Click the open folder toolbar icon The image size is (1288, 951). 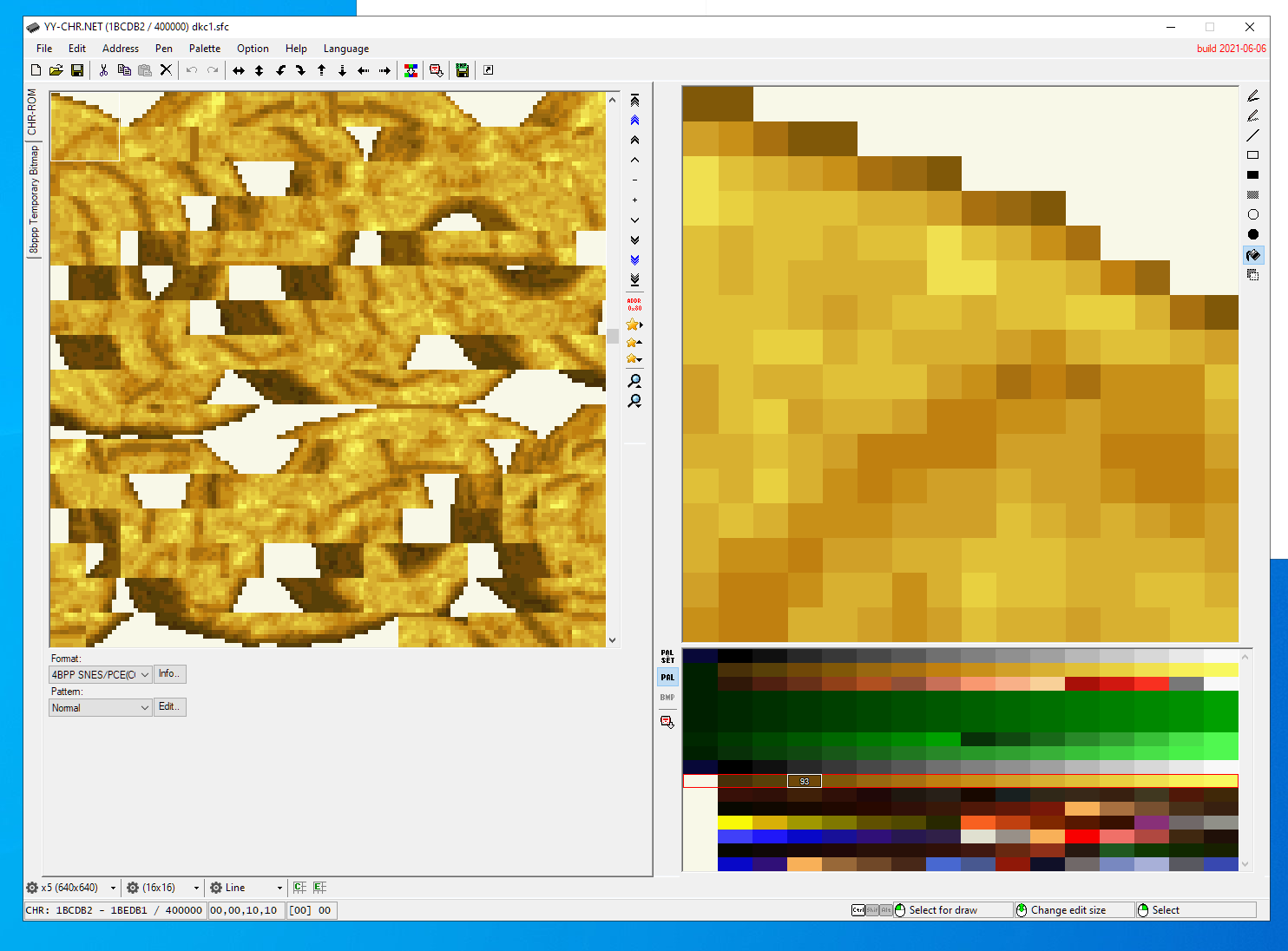(x=56, y=70)
